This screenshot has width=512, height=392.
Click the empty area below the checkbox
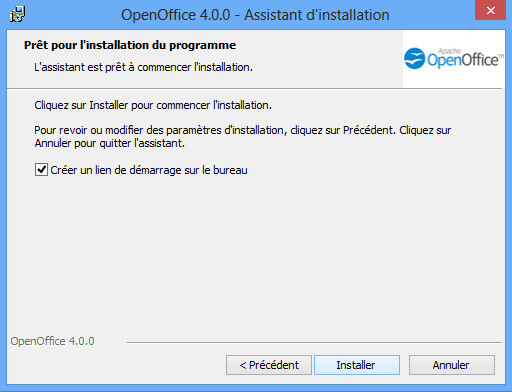coord(254,253)
